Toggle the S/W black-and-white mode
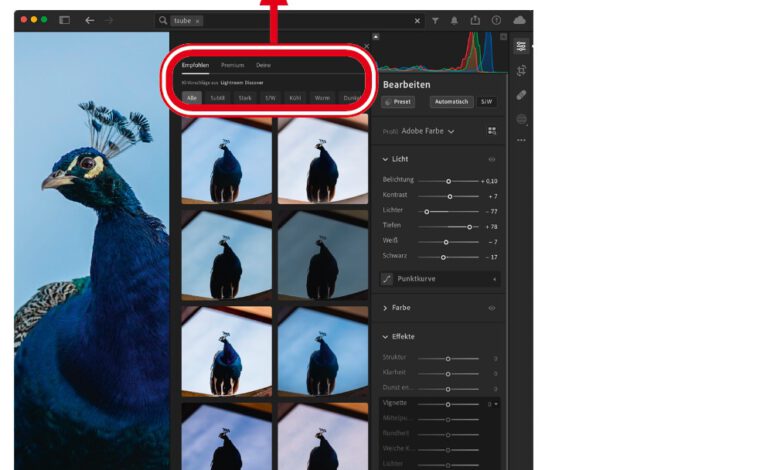Screen dimensions: 780x470 [x=487, y=102]
